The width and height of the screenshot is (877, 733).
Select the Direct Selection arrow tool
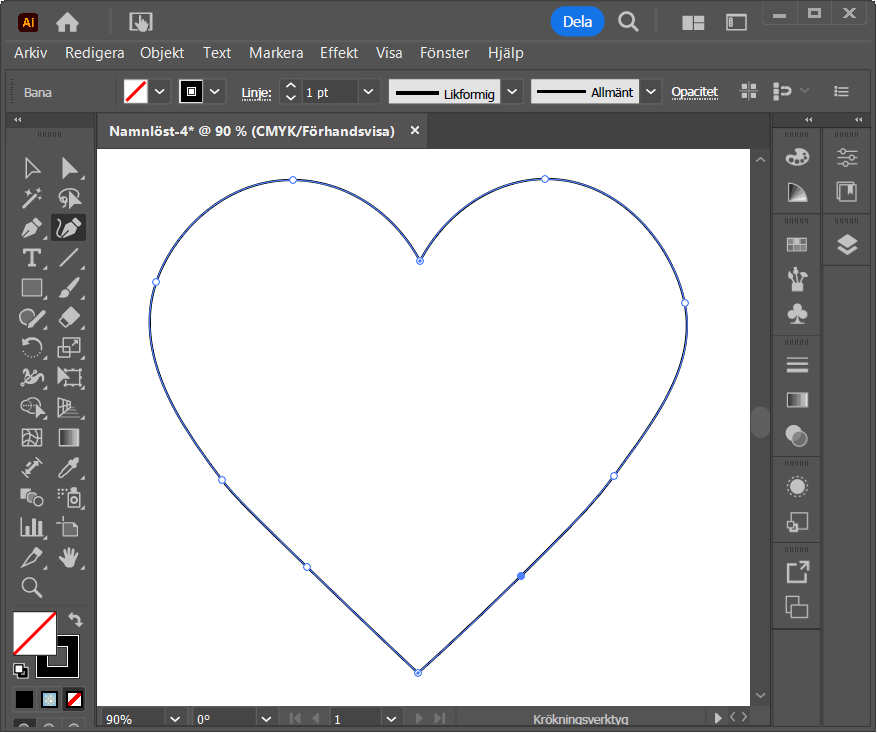[x=69, y=168]
